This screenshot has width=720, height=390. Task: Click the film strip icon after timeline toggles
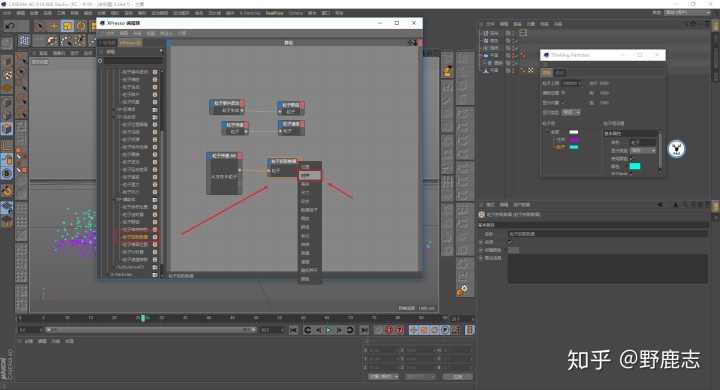470,330
